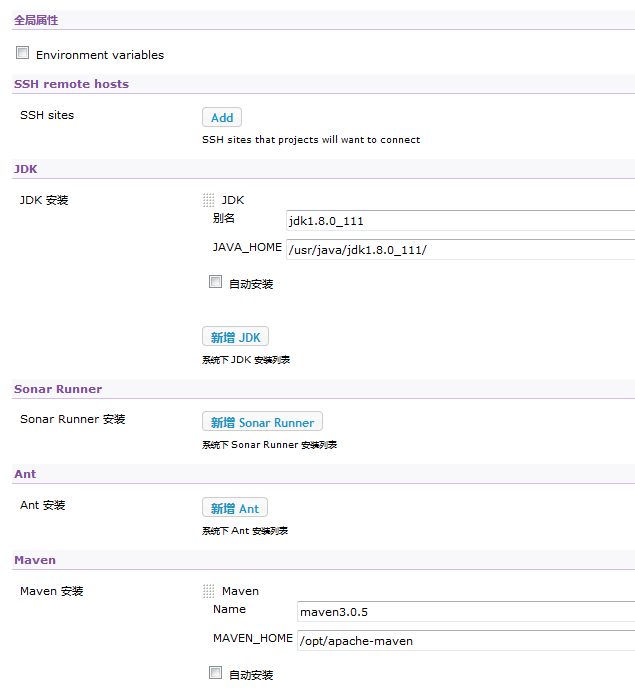Click the Maven 安装 label
This screenshot has width=635, height=688.
point(52,591)
